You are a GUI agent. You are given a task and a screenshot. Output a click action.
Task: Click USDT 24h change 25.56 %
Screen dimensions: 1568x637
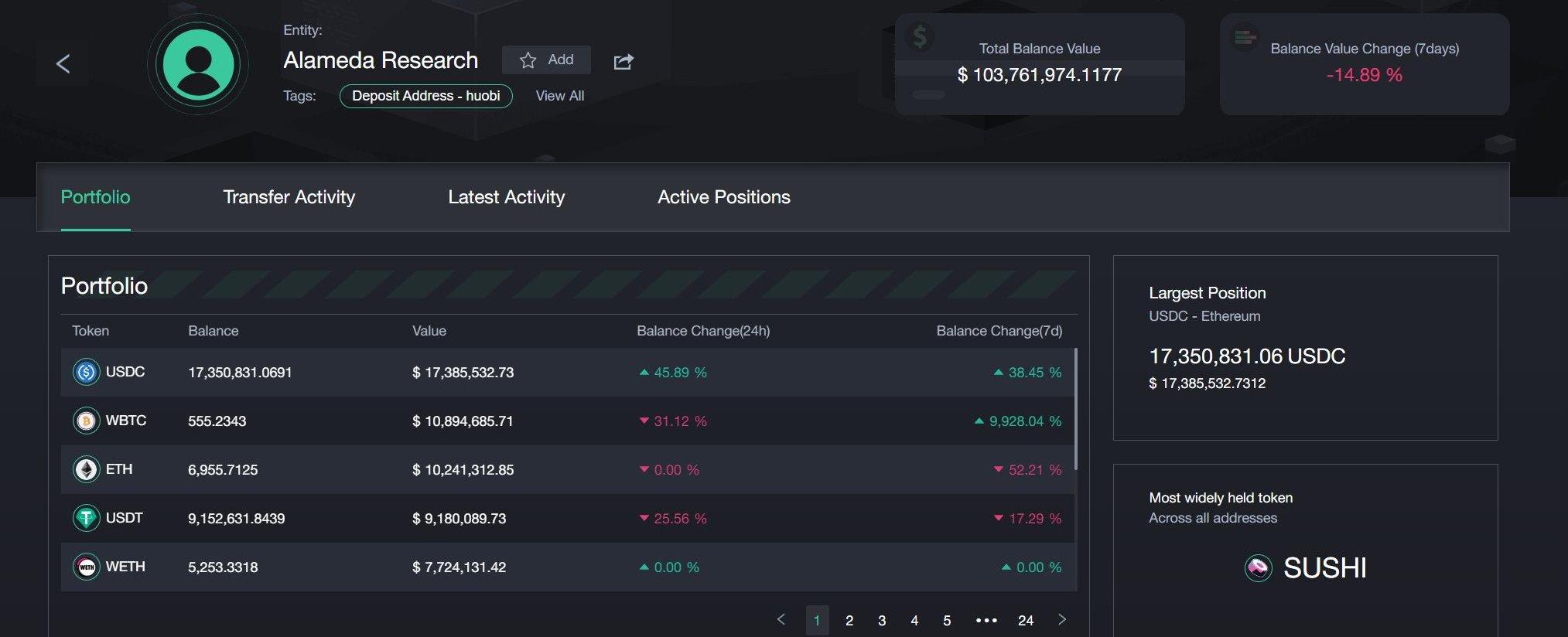pos(673,519)
